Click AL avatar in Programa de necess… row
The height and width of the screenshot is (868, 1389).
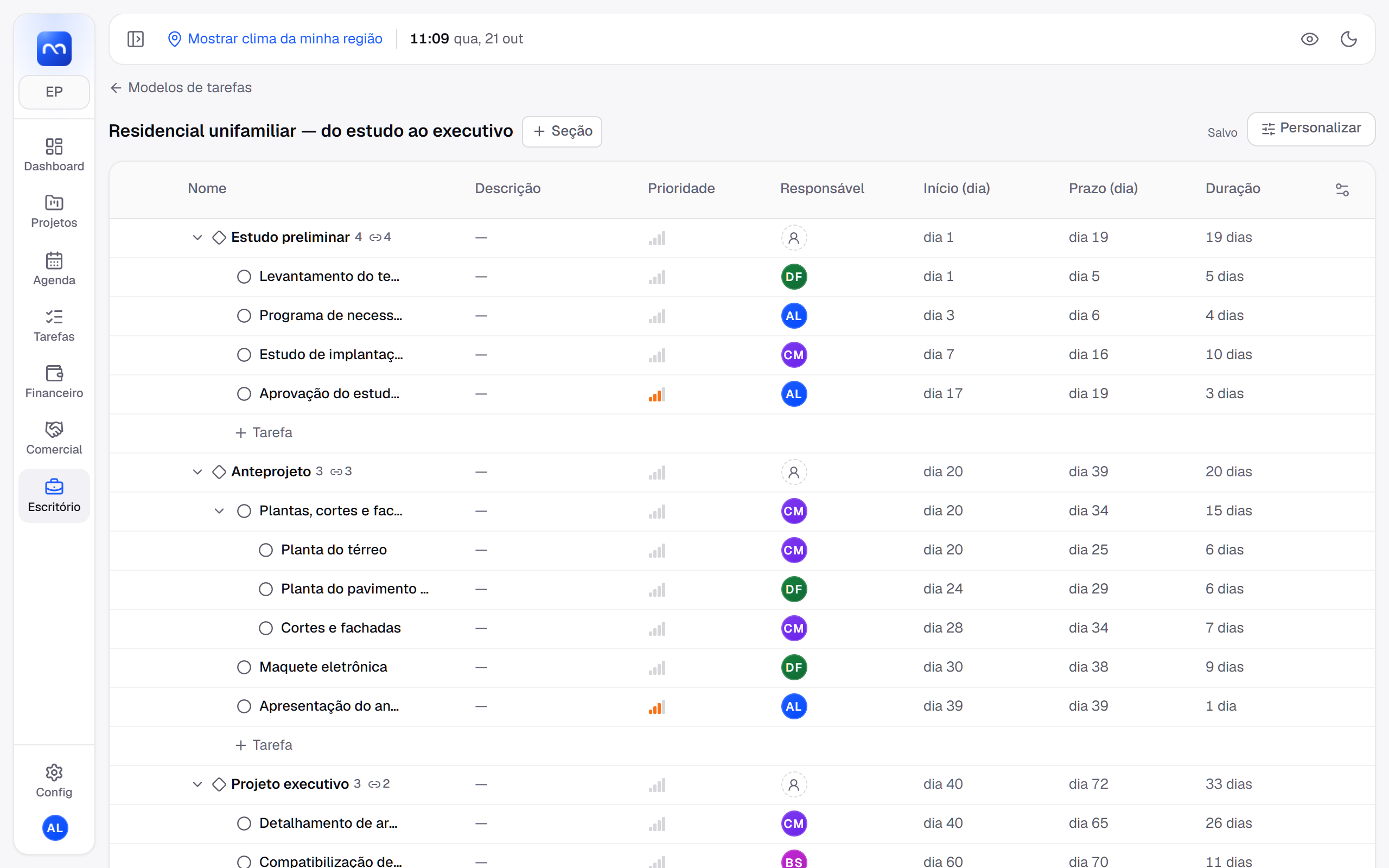tap(794, 316)
